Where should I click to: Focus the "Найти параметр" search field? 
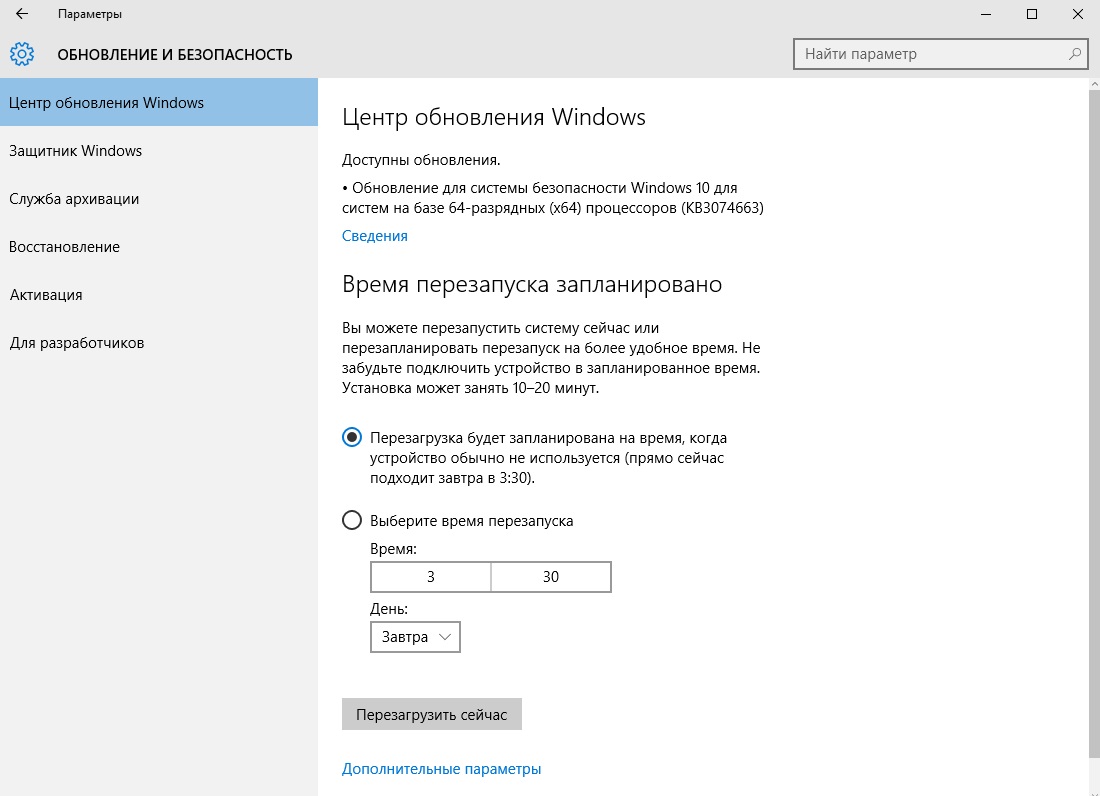(x=940, y=54)
